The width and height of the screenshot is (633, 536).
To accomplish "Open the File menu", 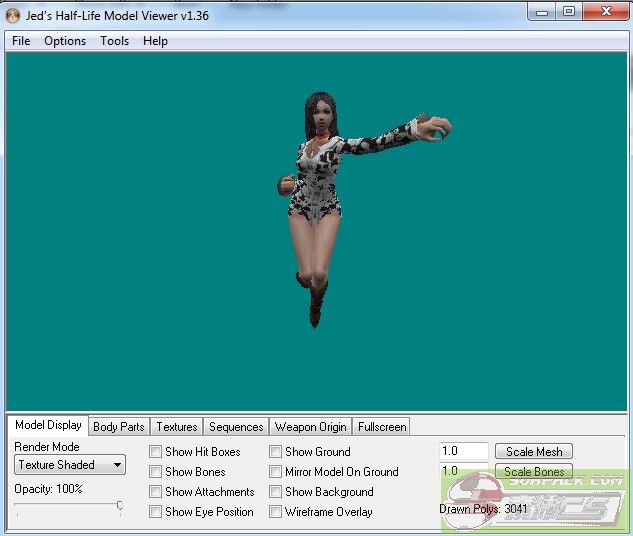I will 21,41.
